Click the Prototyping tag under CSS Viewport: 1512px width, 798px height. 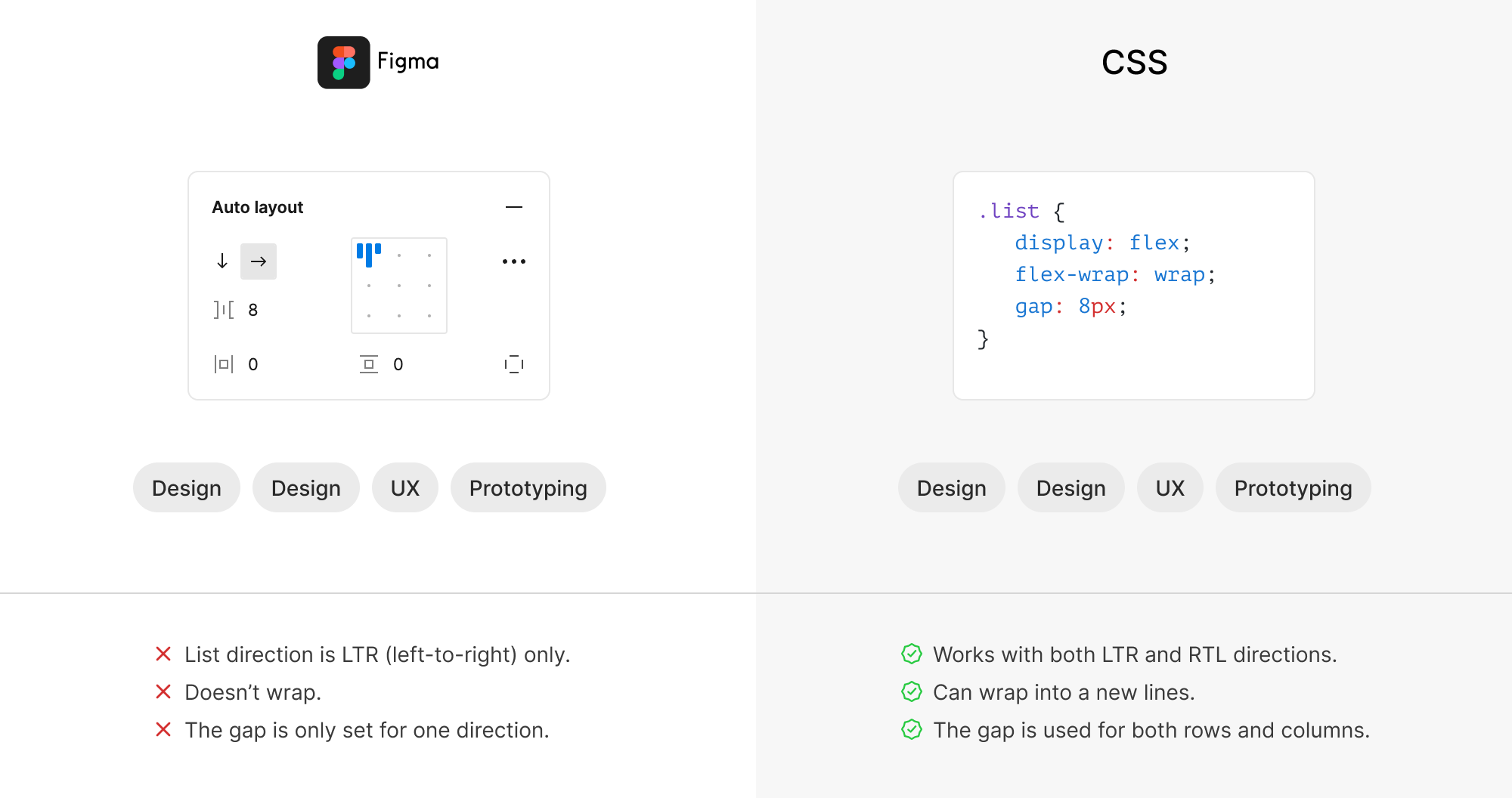1293,488
